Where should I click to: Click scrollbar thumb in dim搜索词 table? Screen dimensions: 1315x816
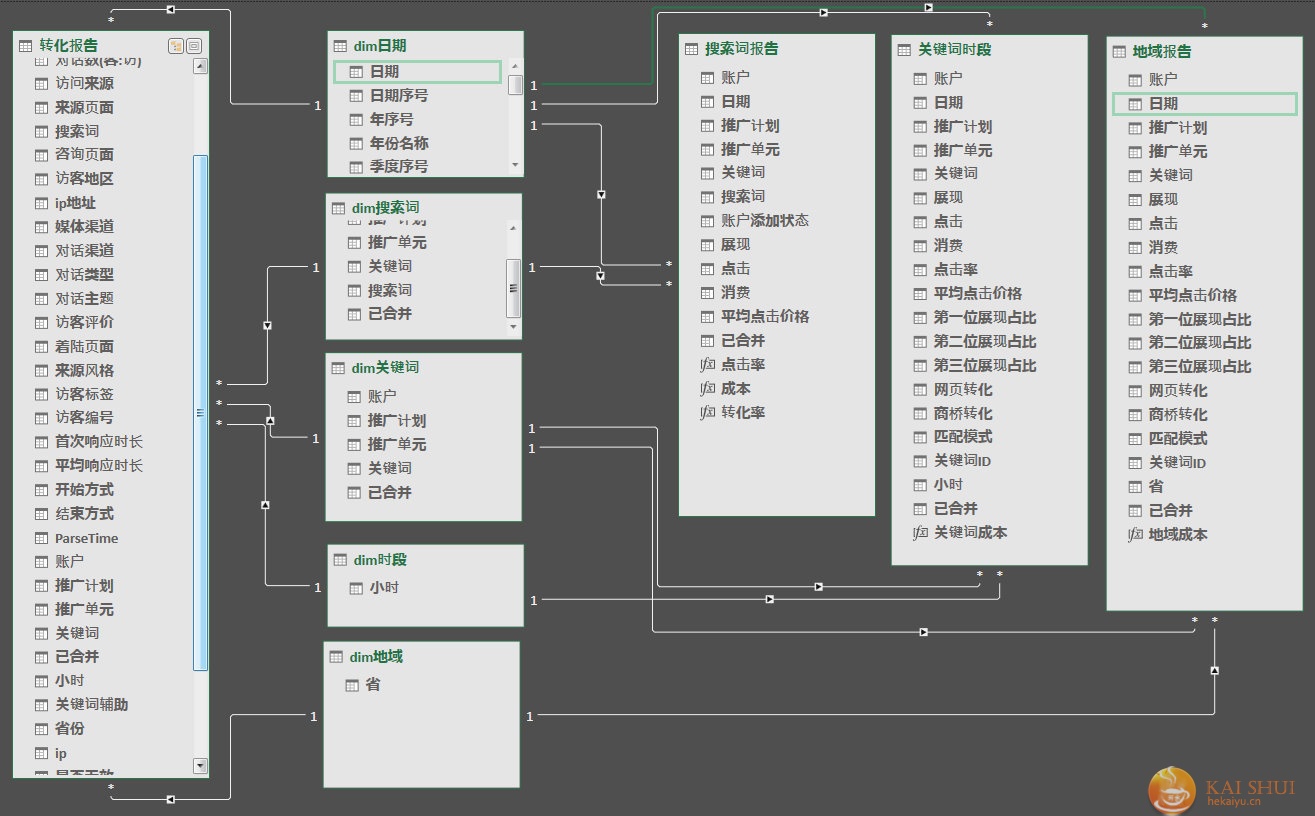514,287
